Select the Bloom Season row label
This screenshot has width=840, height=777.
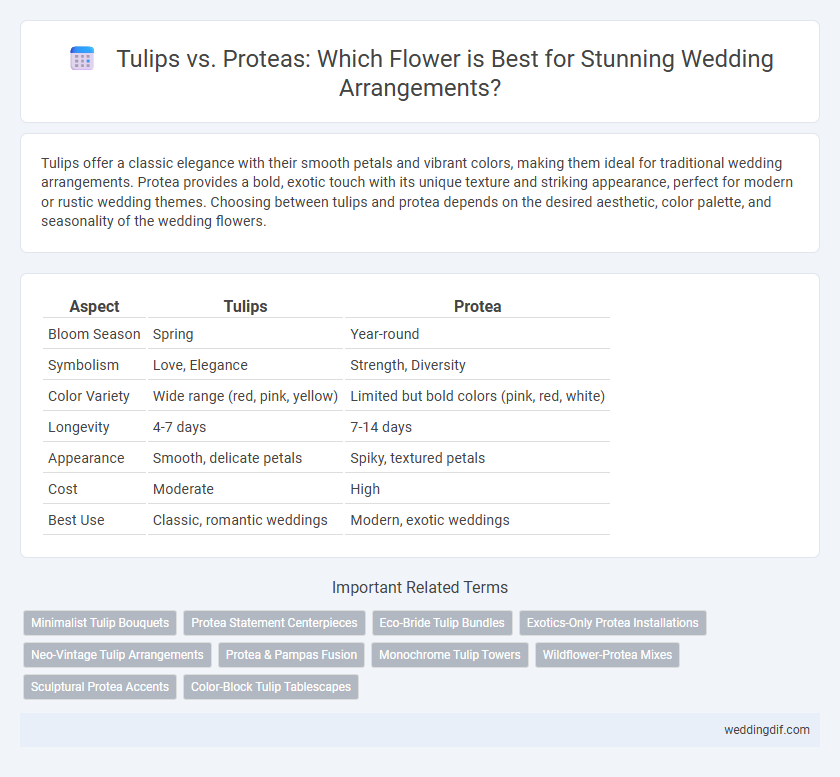pos(94,334)
